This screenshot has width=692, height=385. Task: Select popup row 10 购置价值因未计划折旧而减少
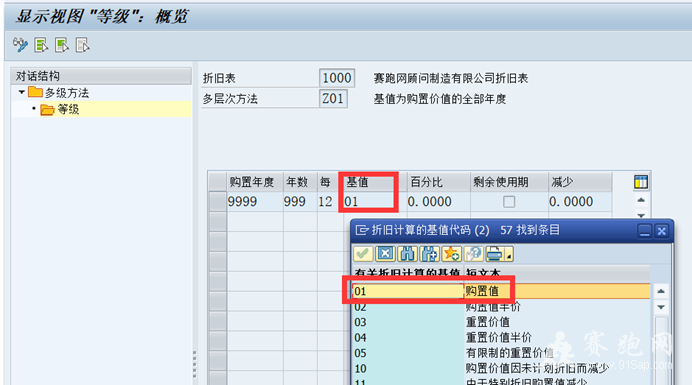click(501, 368)
